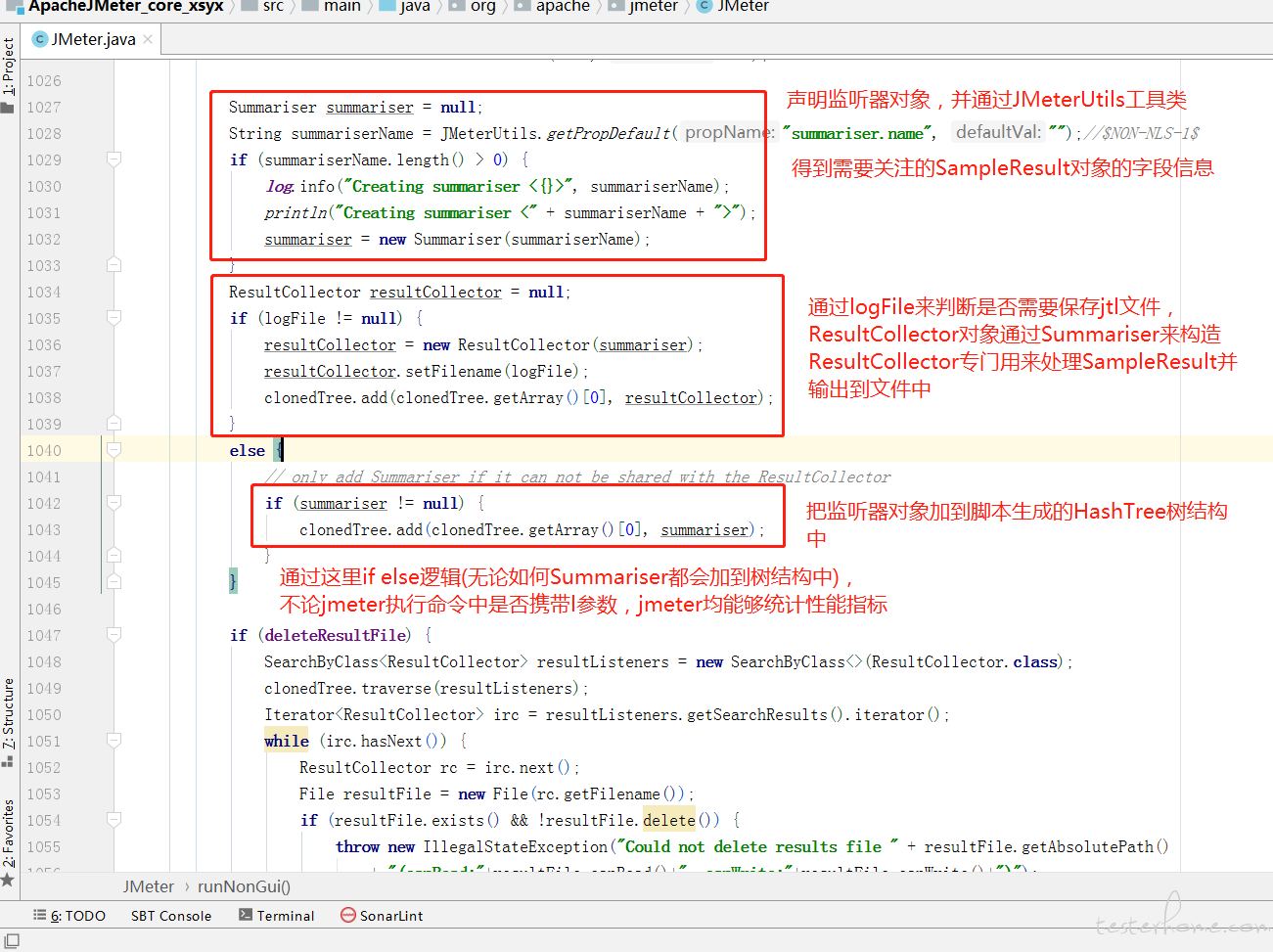This screenshot has height=952, width=1273.
Task: Click the main folder icon in breadcrumb
Action: (x=309, y=7)
